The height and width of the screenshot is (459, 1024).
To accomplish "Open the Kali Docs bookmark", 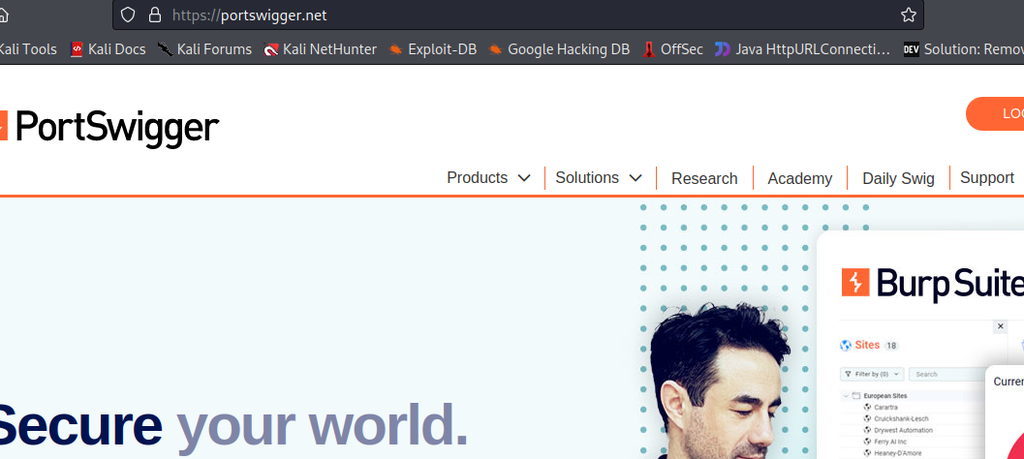I will (x=108, y=49).
